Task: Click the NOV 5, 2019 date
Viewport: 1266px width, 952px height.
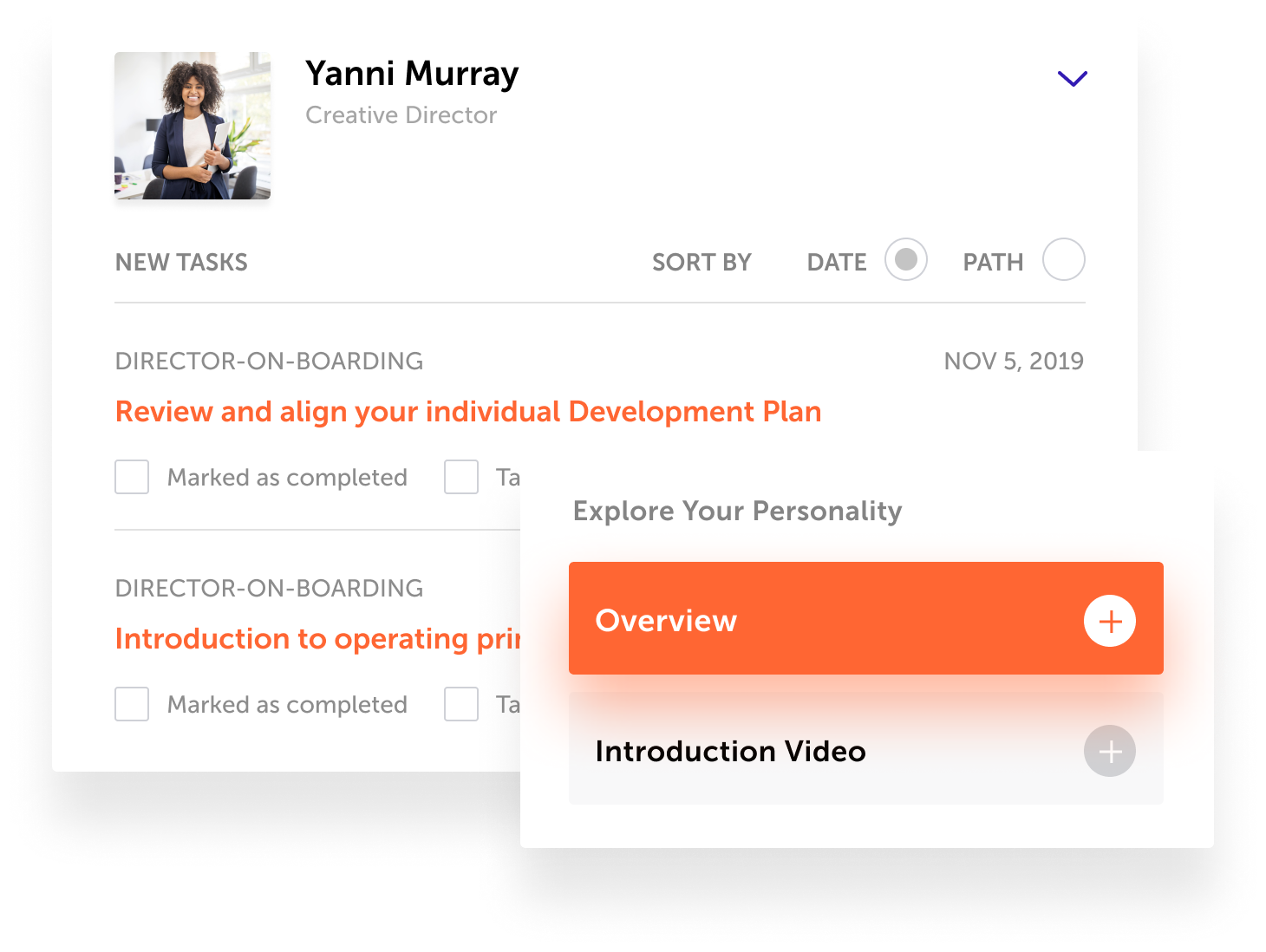Action: 1014,361
